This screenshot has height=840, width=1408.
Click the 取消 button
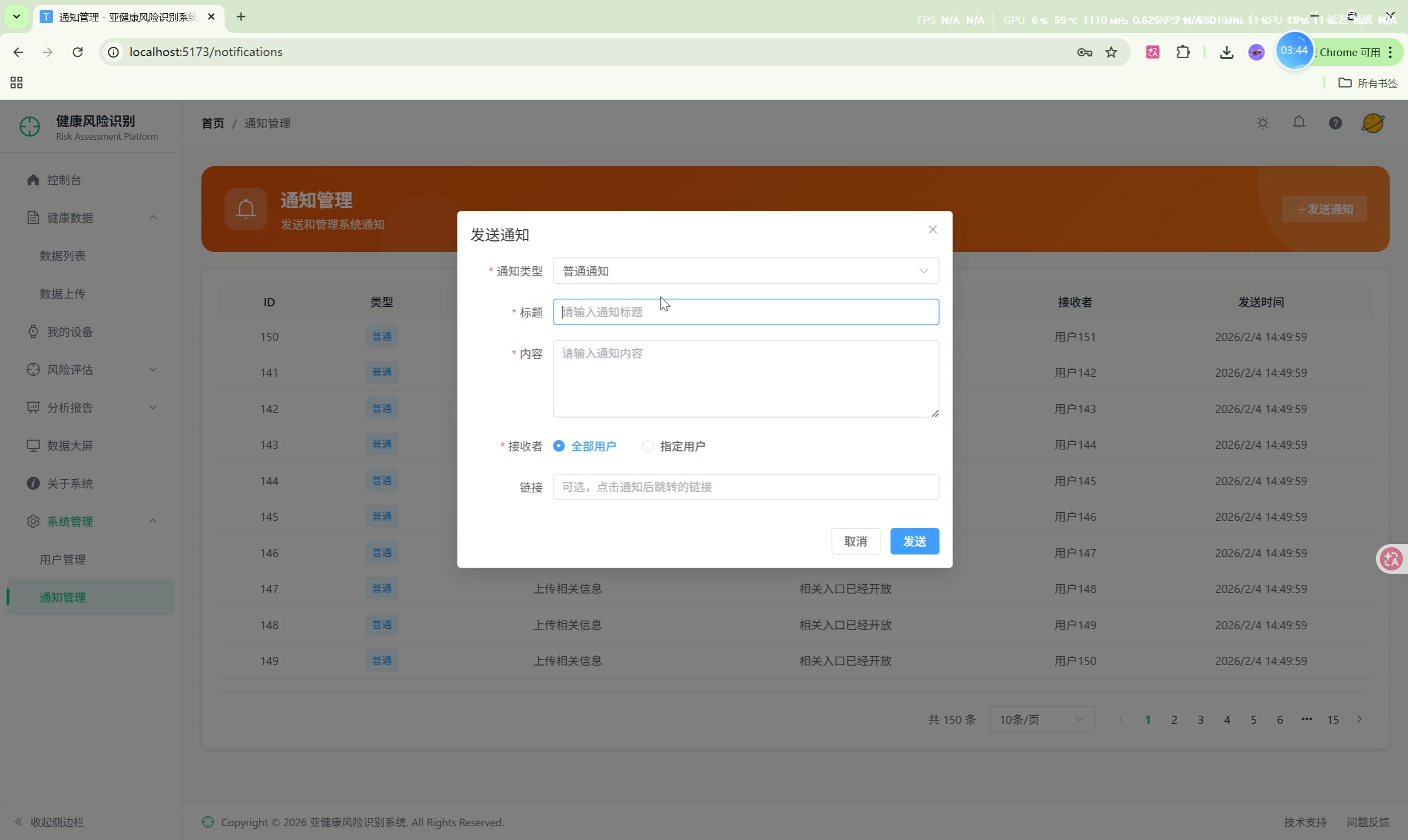855,541
